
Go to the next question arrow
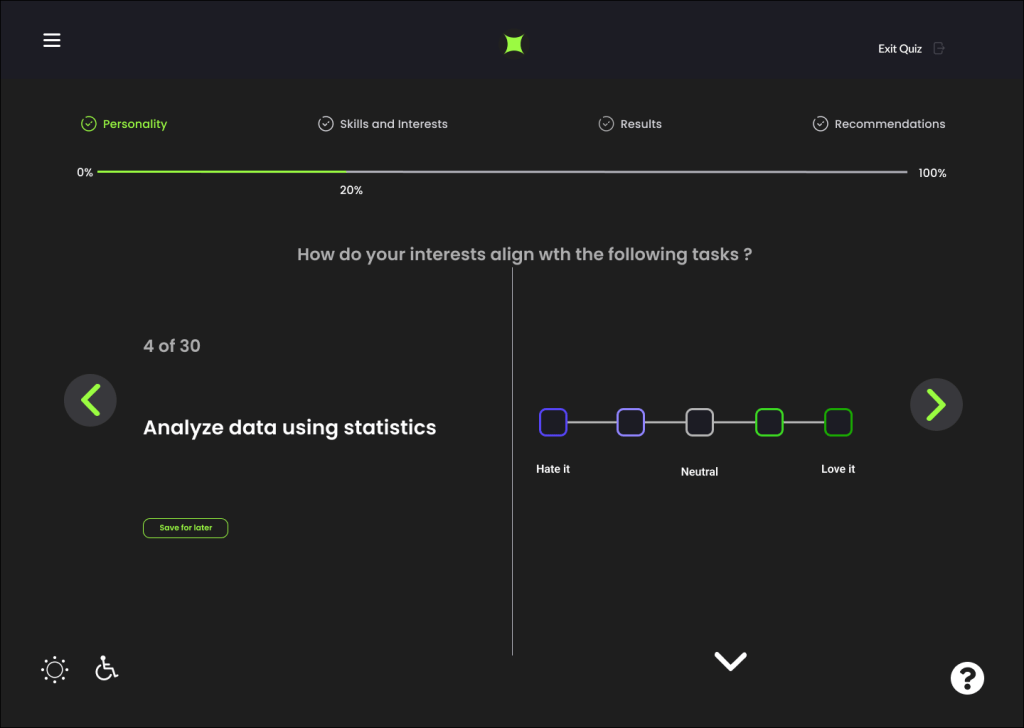[x=936, y=404]
